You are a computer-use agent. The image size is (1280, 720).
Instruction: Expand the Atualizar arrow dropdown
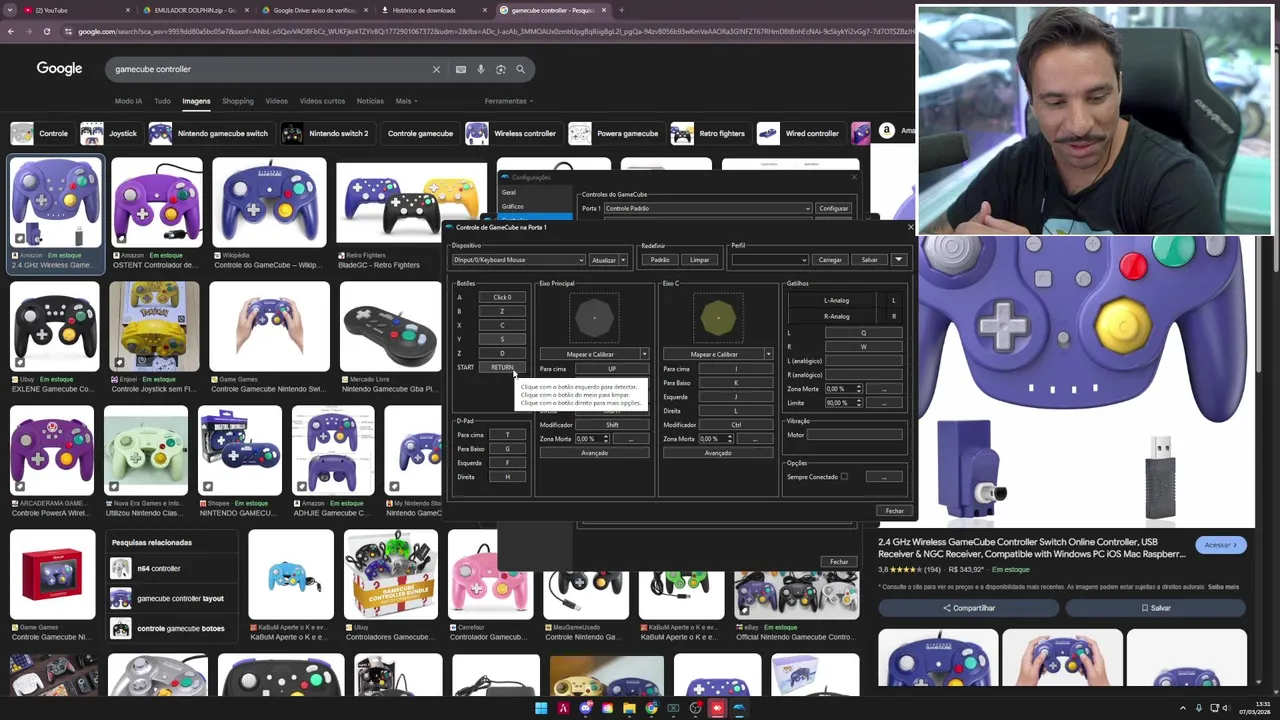coord(623,260)
